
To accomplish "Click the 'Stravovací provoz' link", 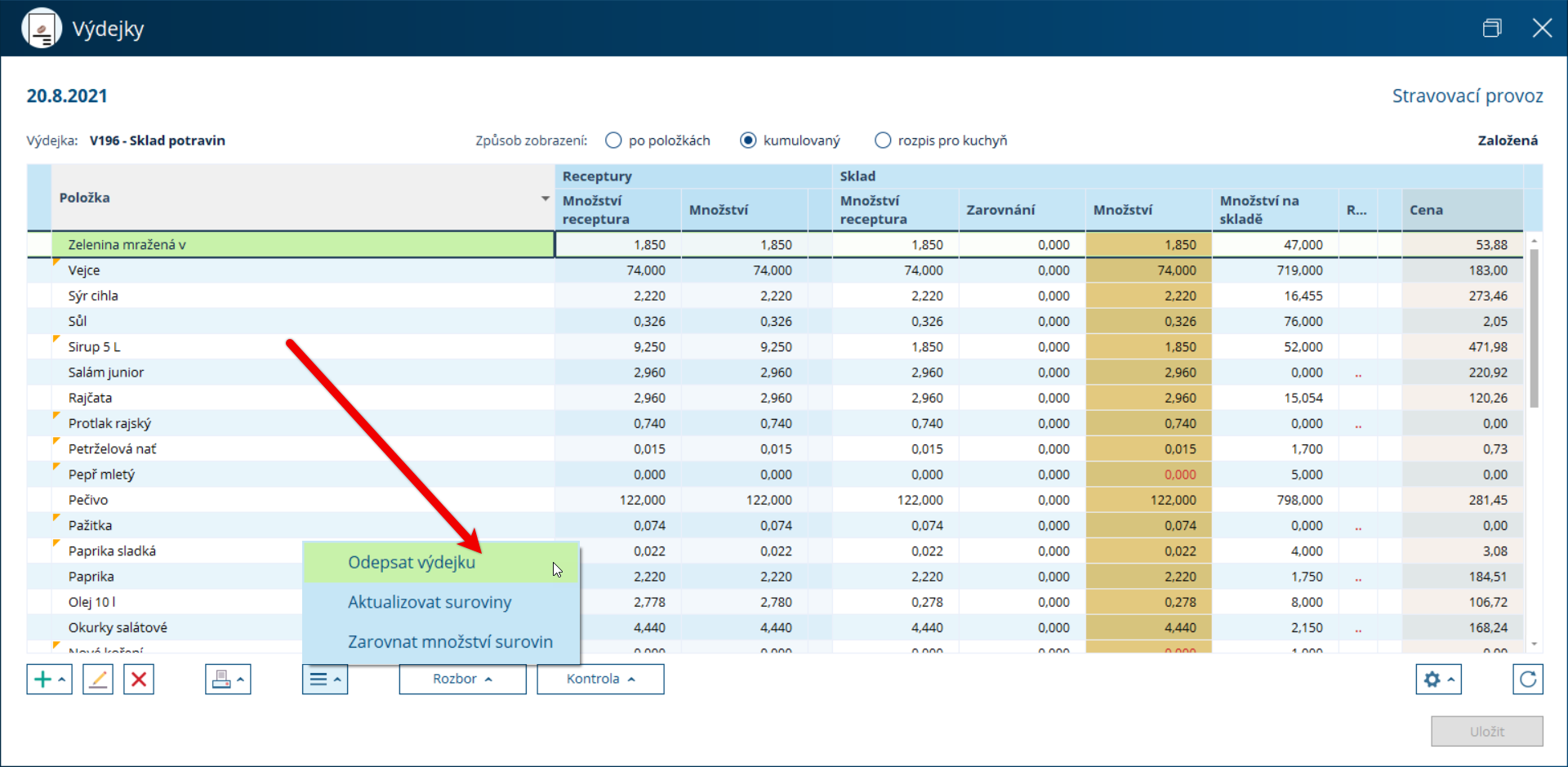I will (x=1468, y=96).
